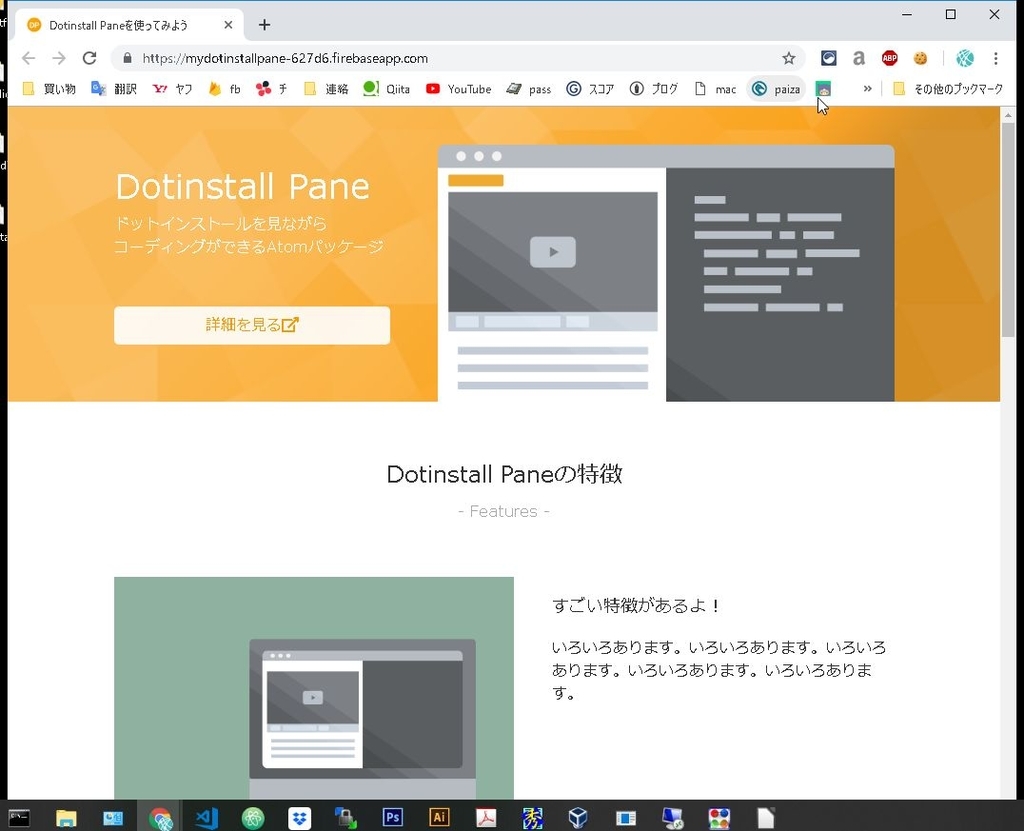
Task: Open the 翻訳 bookmark
Action: click(114, 89)
